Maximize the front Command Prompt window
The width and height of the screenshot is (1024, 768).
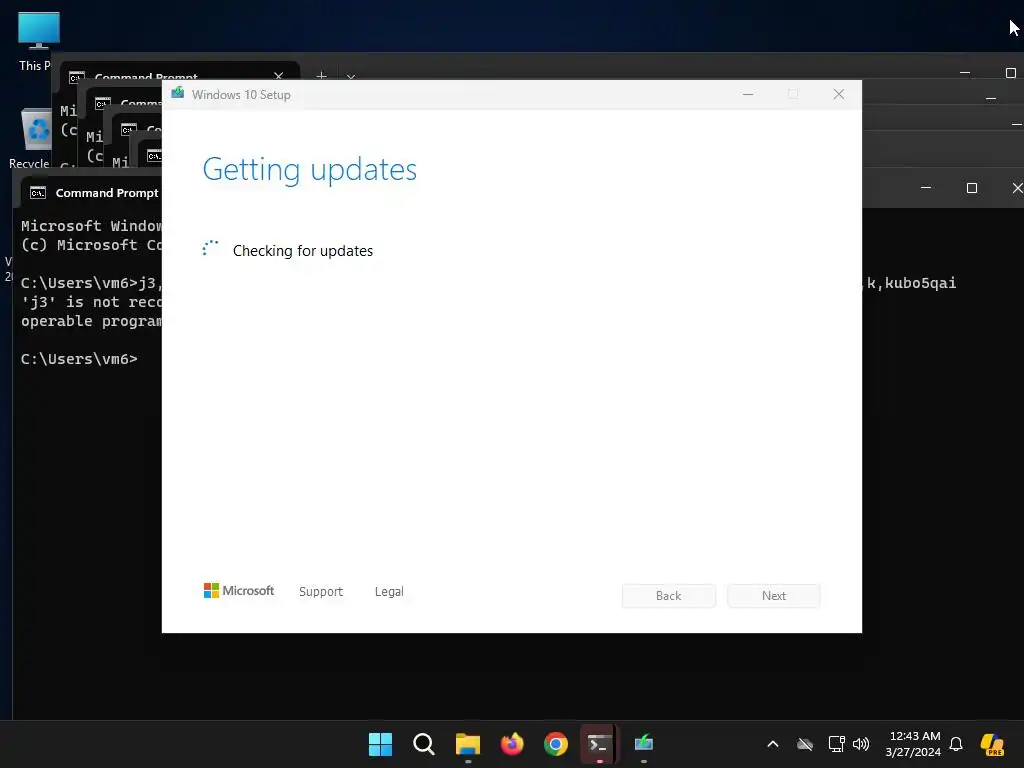[x=972, y=188]
